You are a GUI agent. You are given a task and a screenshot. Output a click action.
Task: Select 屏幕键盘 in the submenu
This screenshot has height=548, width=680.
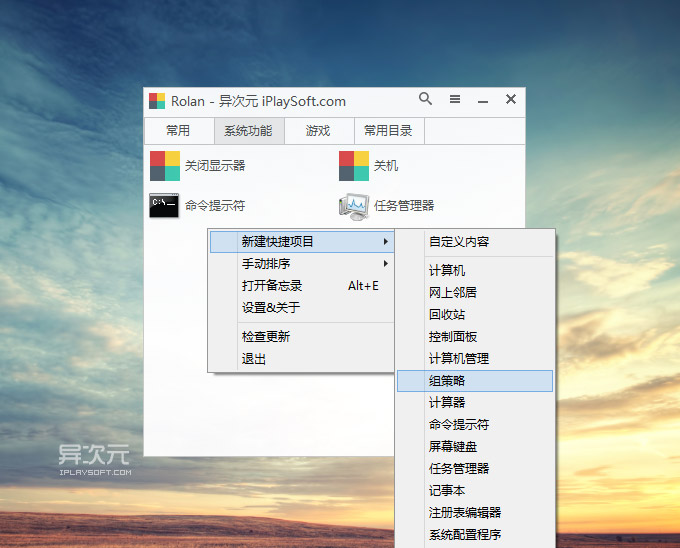point(475,447)
